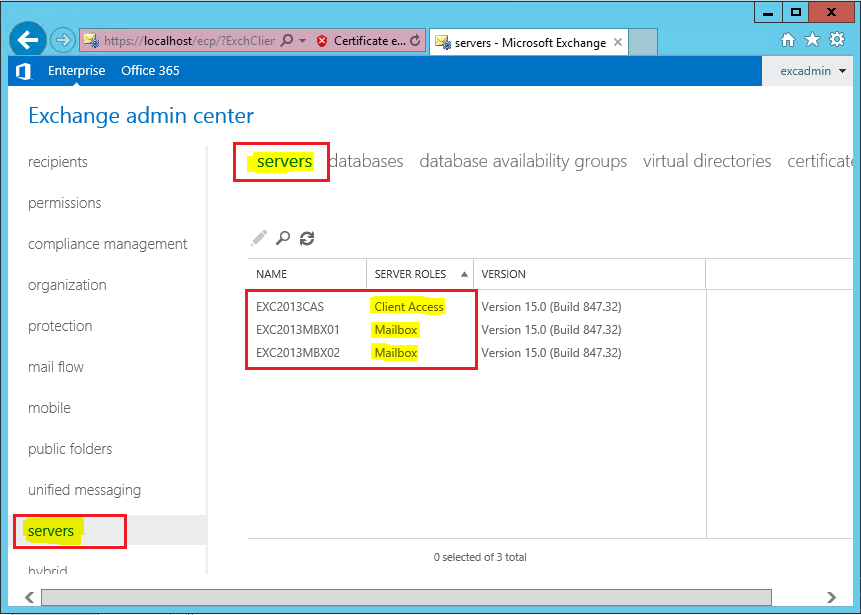Open the address bar dropdown arrow
Image resolution: width=861 pixels, height=615 pixels.
coord(302,41)
